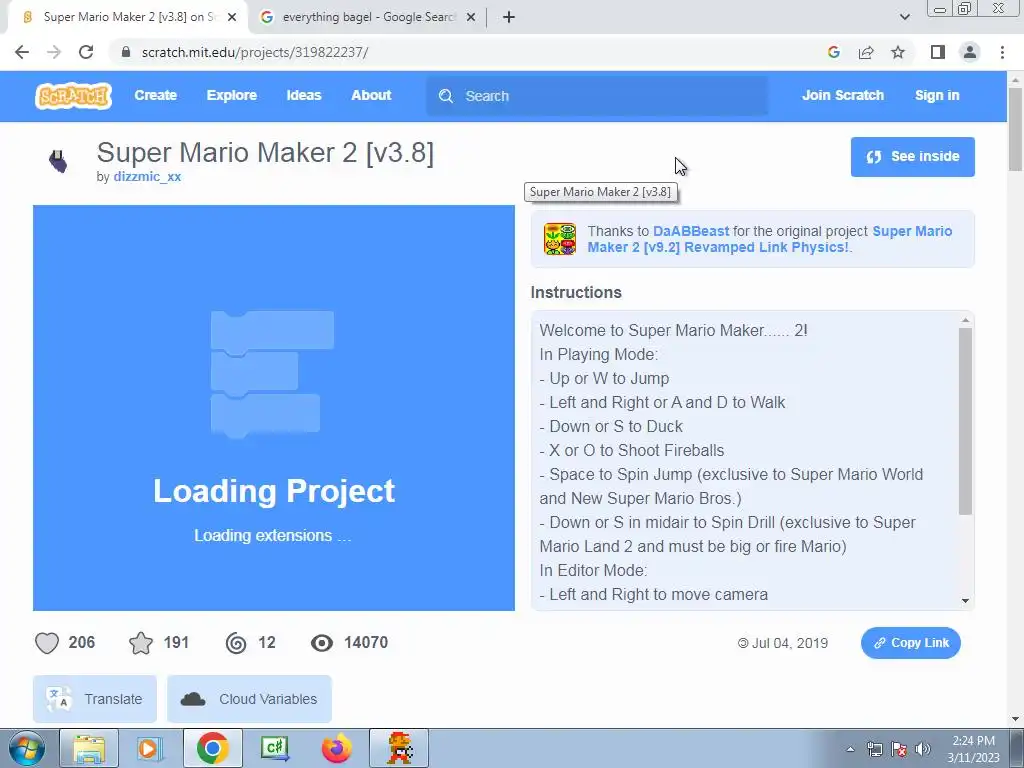The height and width of the screenshot is (768, 1024).
Task: Click the heart love icon
Action: click(x=47, y=643)
